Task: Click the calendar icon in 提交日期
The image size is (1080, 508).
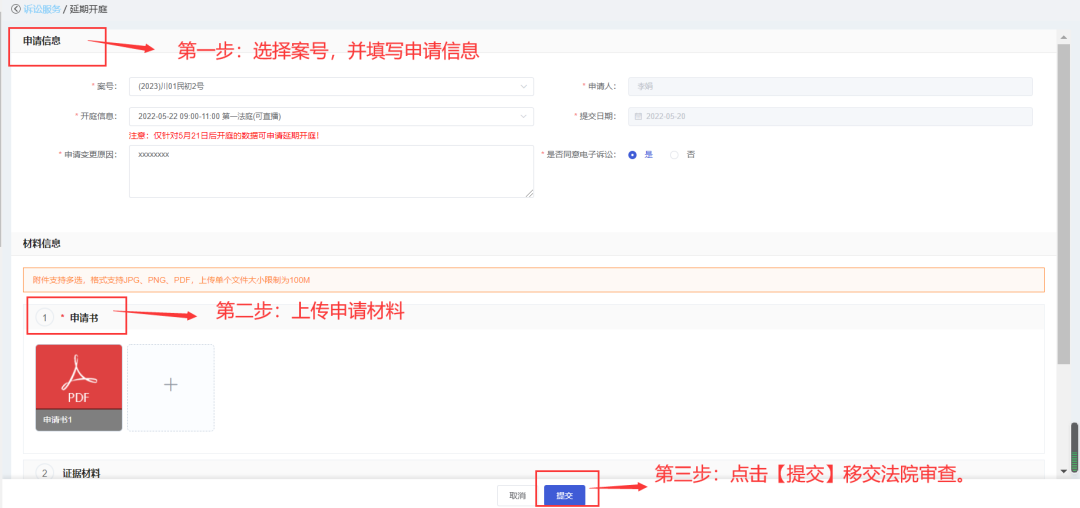Action: pos(638,116)
